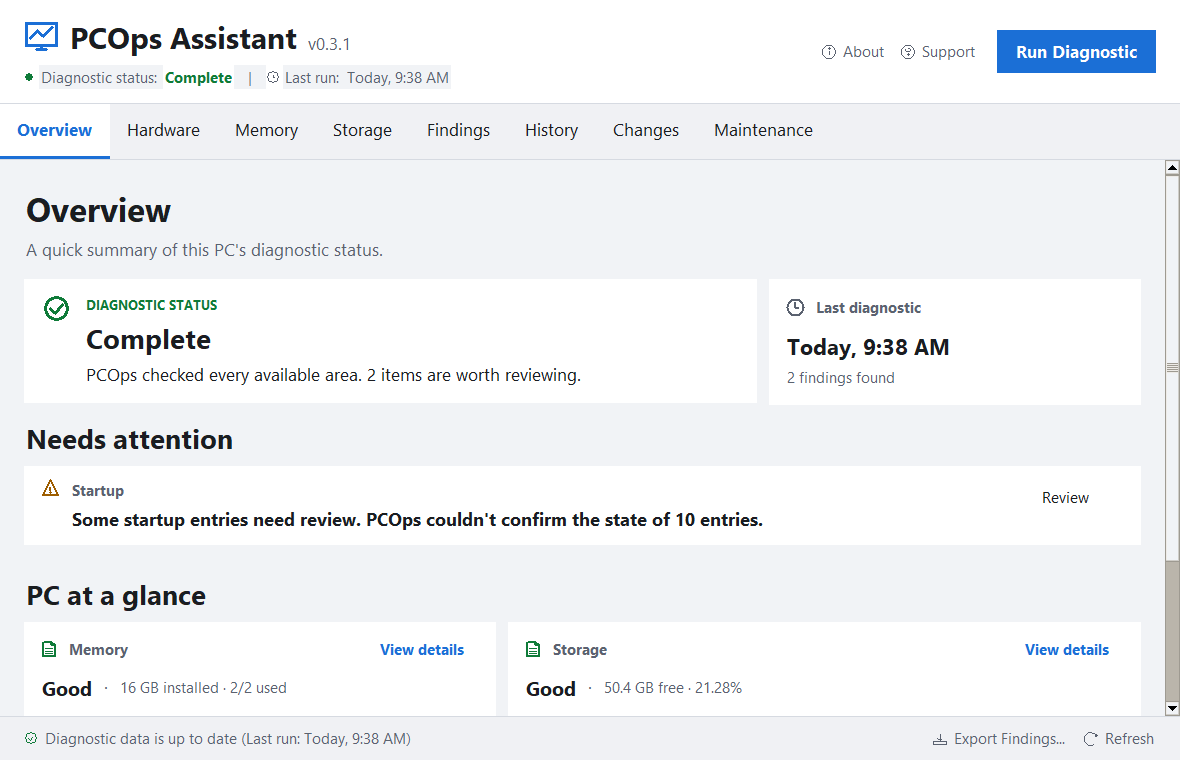Click the clock icon beside Last diagnostic
The image size is (1180, 760).
(x=795, y=307)
